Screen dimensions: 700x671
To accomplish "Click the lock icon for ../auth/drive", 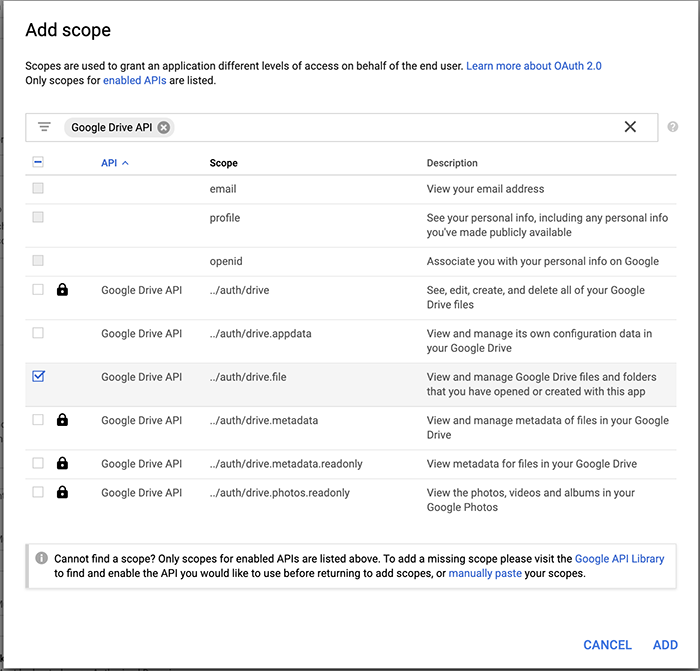I will point(62,290).
